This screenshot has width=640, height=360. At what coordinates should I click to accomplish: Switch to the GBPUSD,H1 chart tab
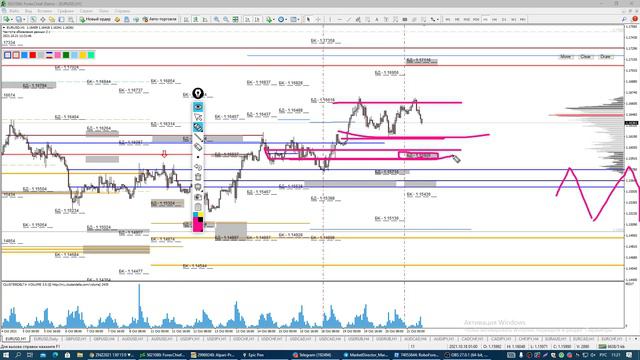(x=76, y=339)
